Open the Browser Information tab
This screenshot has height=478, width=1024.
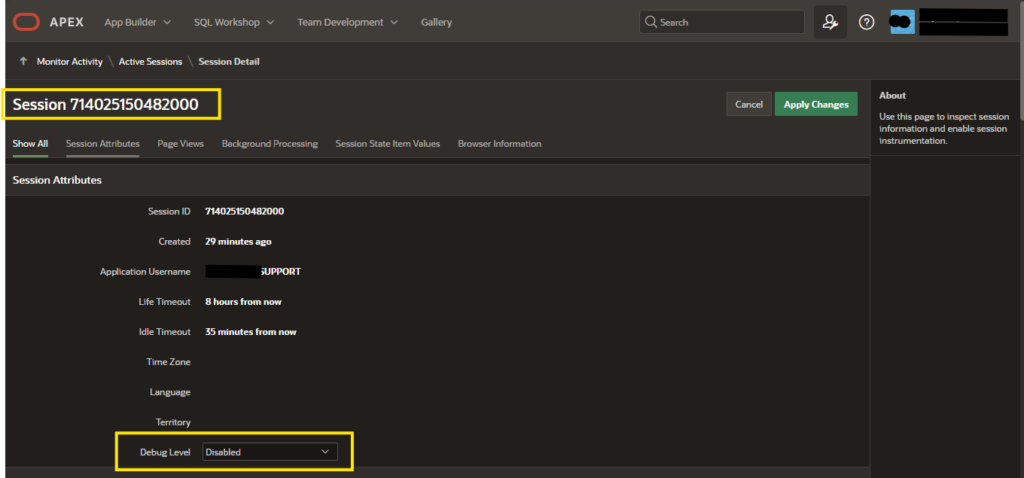tap(500, 144)
